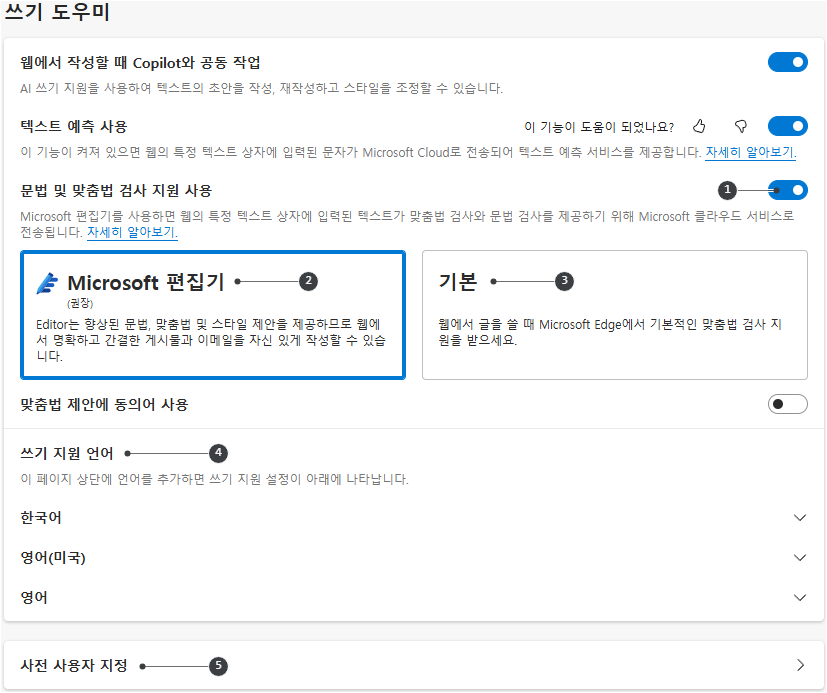Enable 맞춤법 제안에 동의어 사용 switch
827x693 pixels.
(787, 405)
